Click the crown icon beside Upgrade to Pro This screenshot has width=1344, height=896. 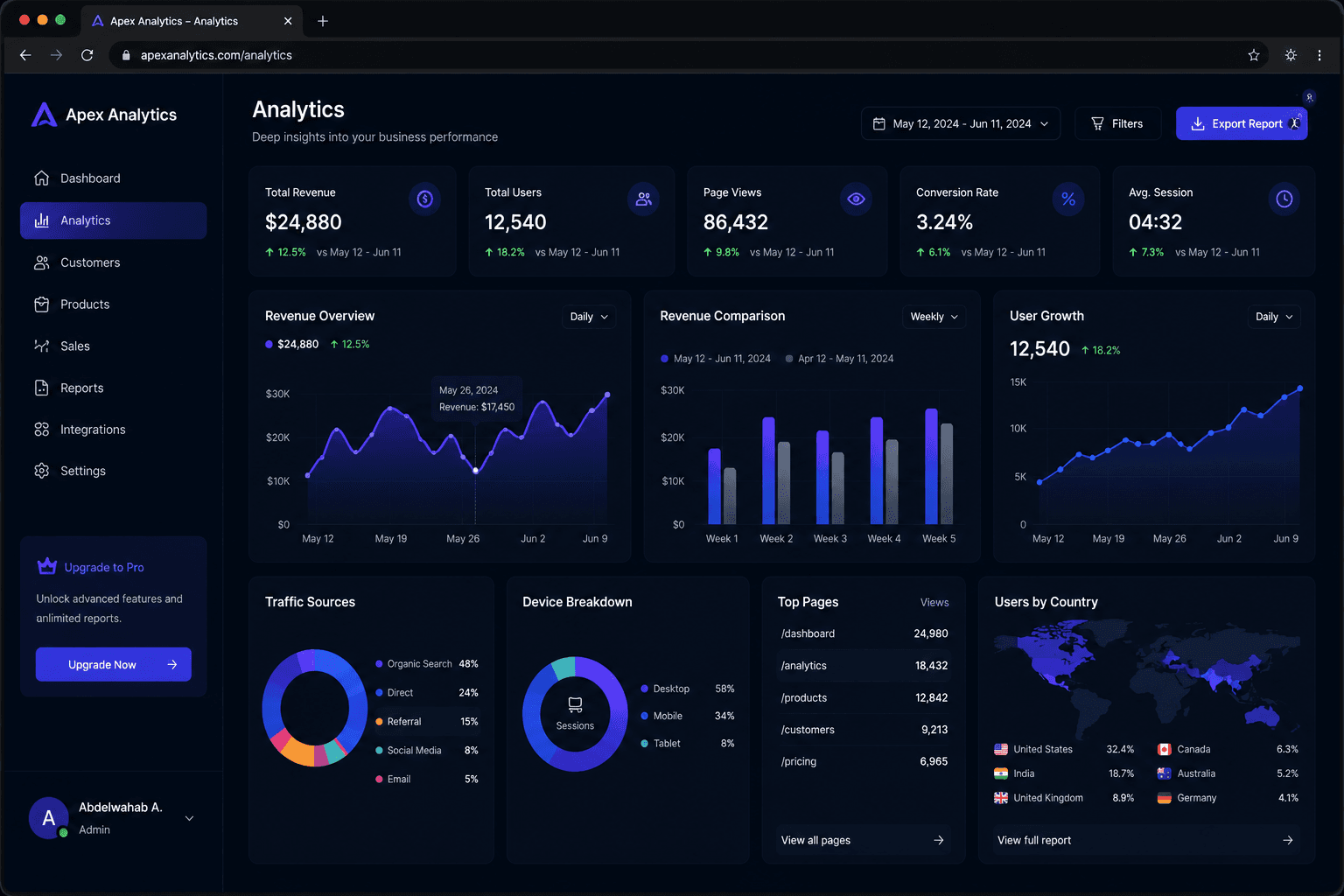pos(47,566)
